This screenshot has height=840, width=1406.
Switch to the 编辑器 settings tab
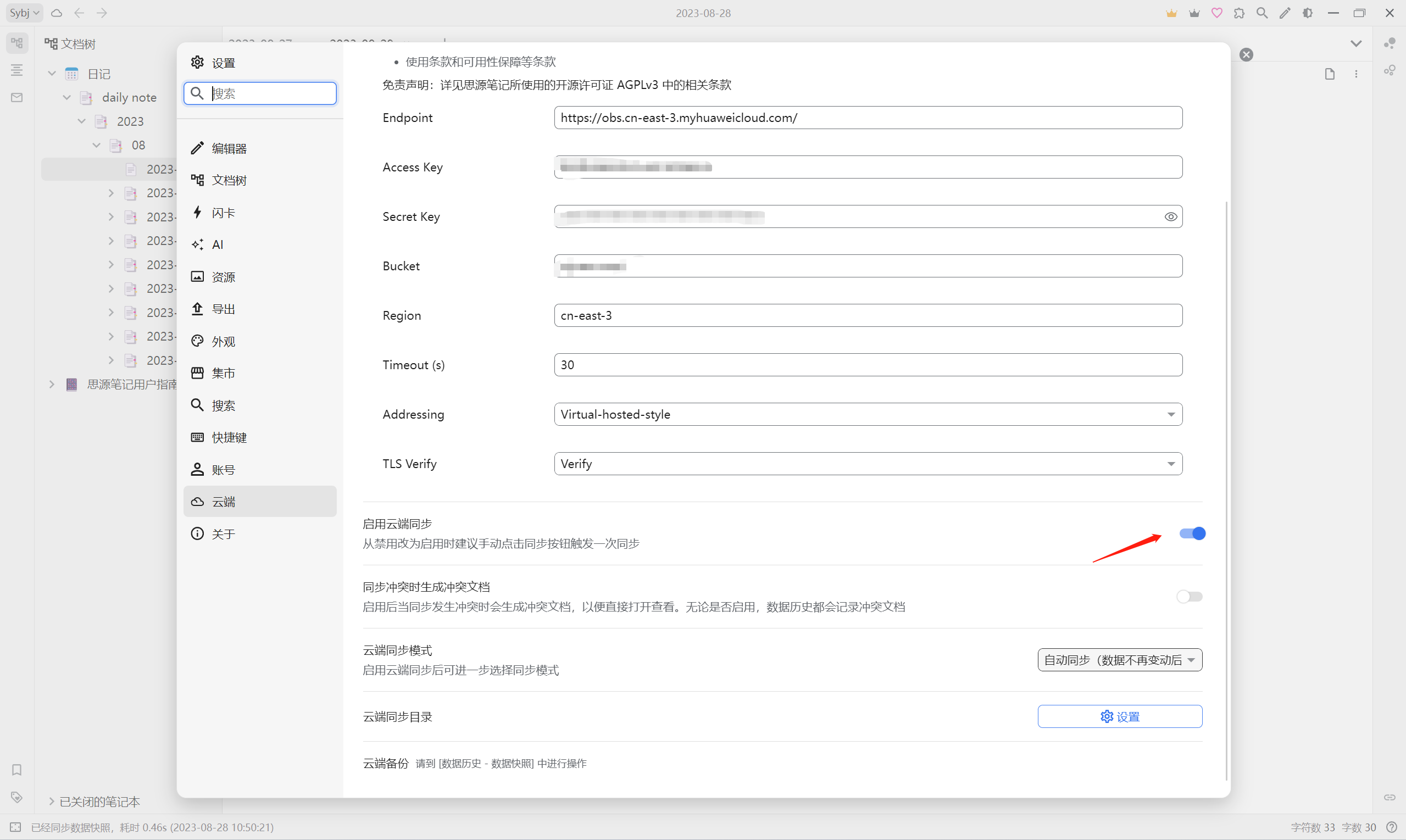coord(229,148)
